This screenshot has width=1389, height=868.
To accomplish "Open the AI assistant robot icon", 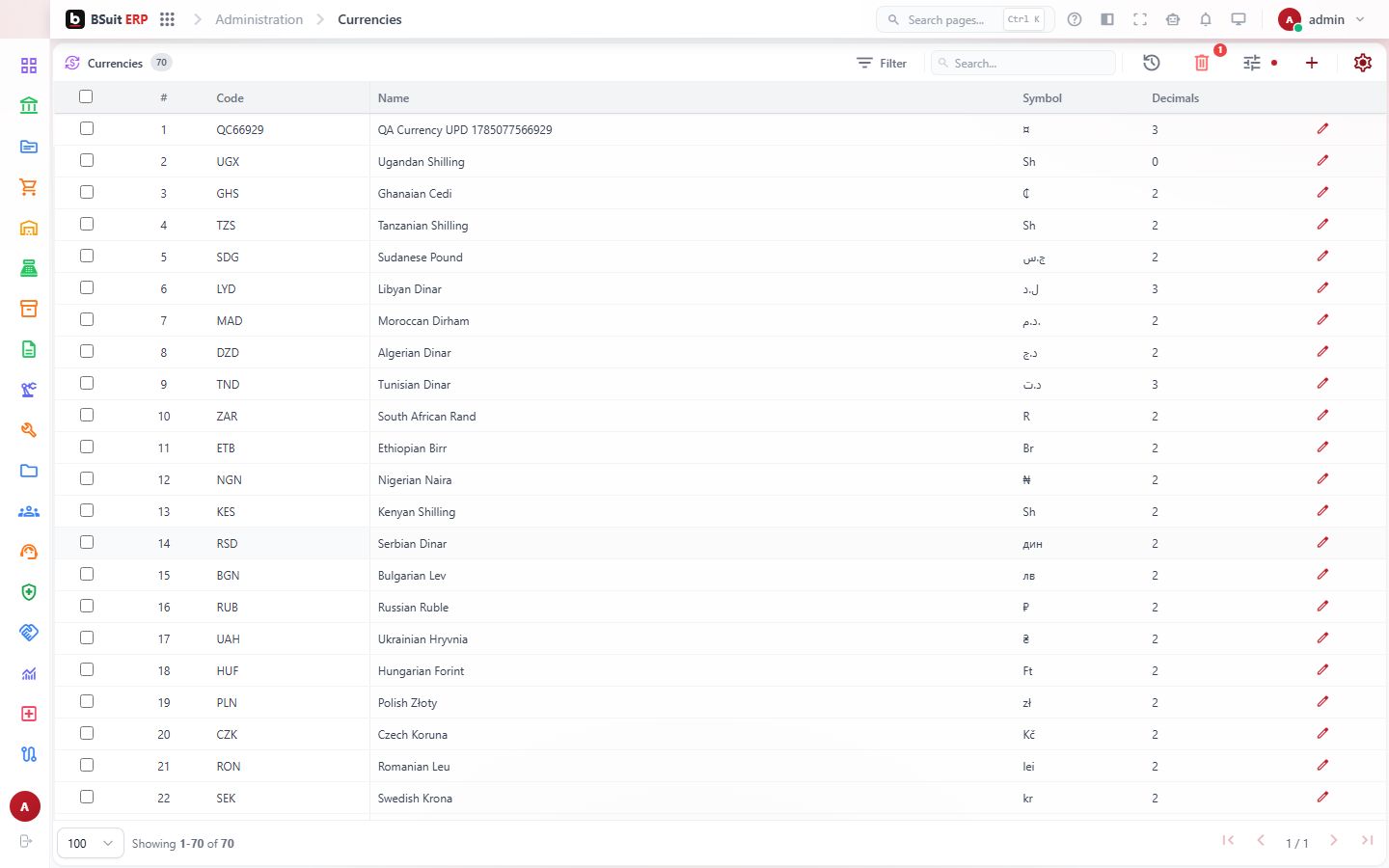I will [1173, 19].
